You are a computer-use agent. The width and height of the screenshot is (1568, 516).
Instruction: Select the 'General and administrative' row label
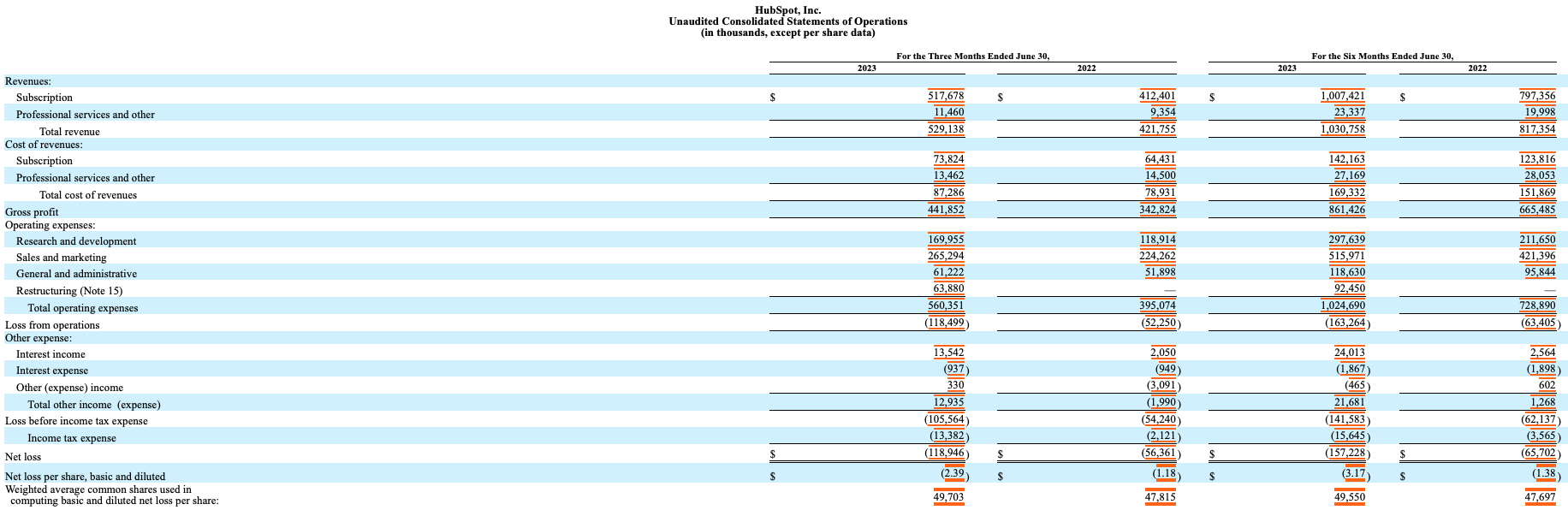pos(76,274)
